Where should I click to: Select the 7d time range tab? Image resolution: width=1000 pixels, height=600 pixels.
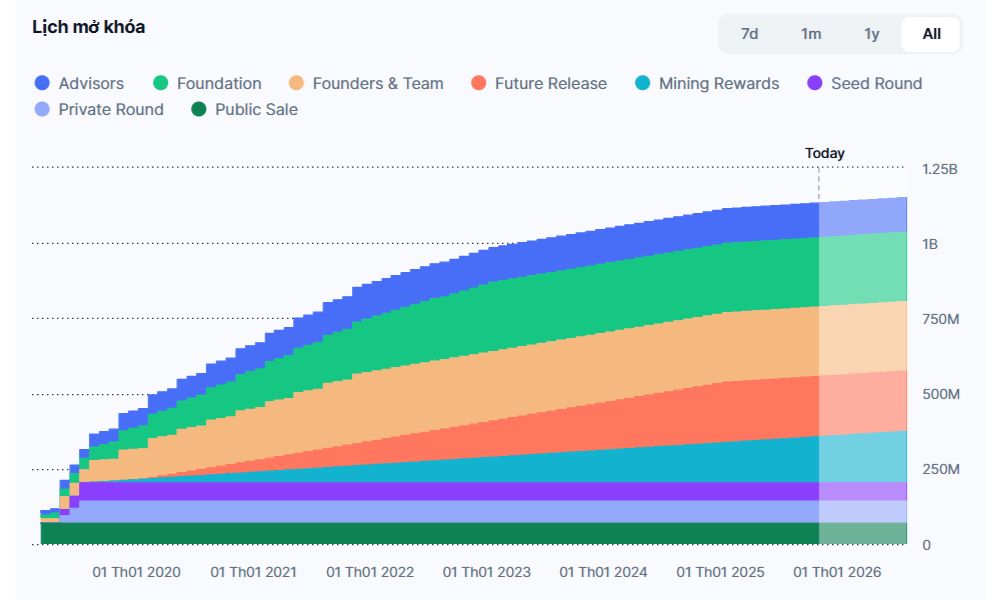tap(749, 34)
